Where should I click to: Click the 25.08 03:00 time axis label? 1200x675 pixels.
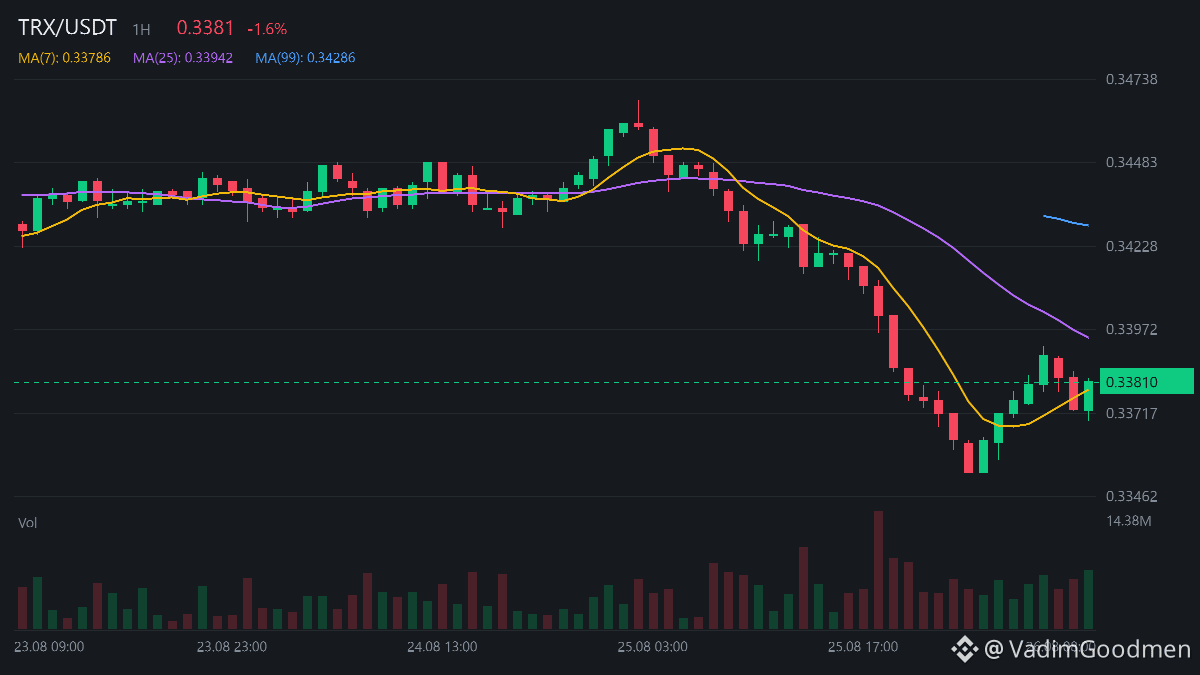coord(652,647)
